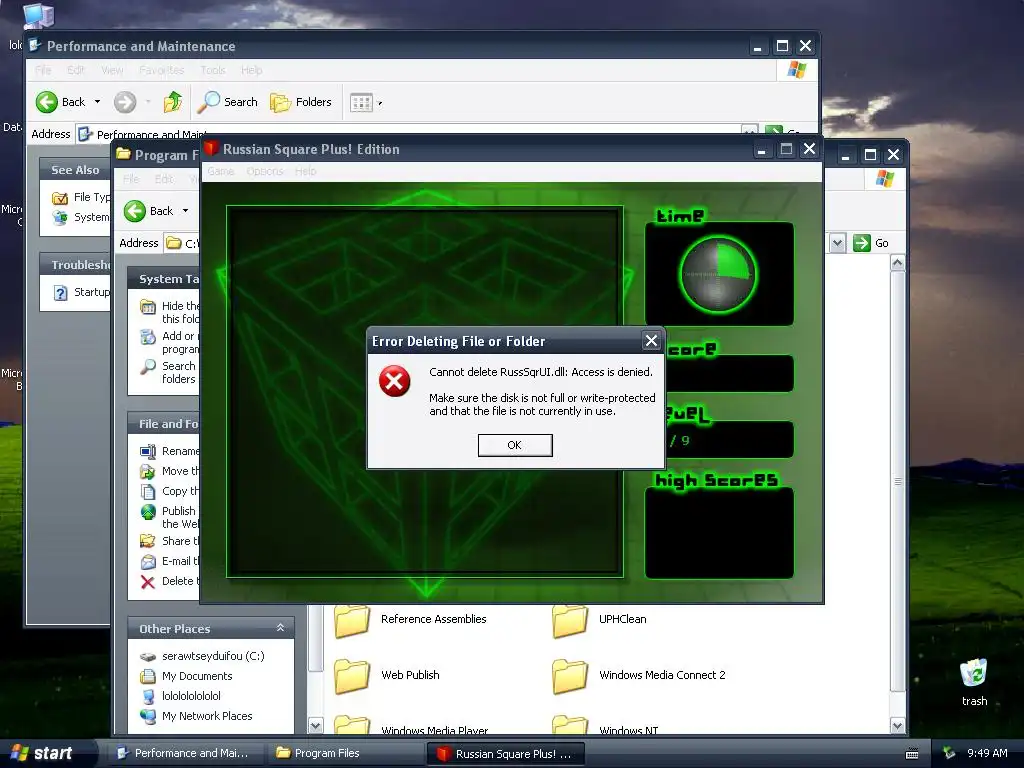The width and height of the screenshot is (1024, 768).
Task: Click the Up folder icon in Performance window
Action: click(x=173, y=102)
